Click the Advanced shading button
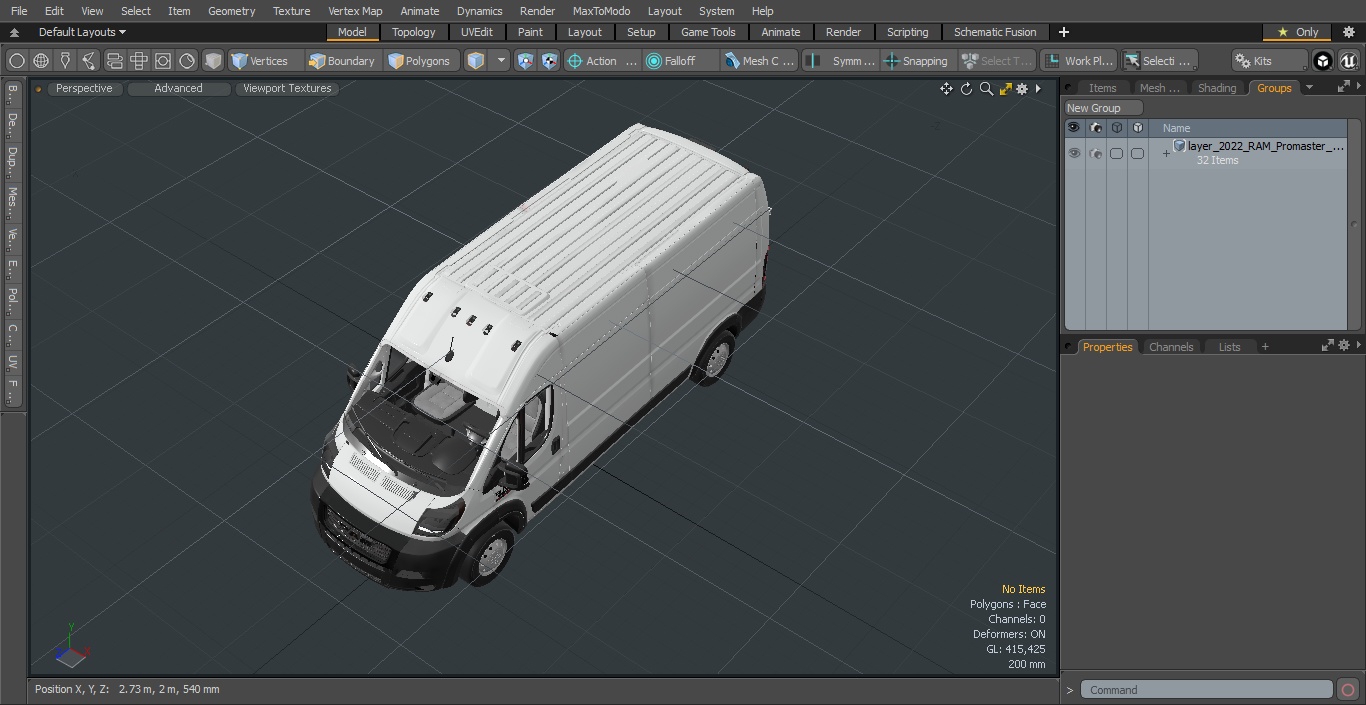The height and width of the screenshot is (705, 1366). click(178, 88)
